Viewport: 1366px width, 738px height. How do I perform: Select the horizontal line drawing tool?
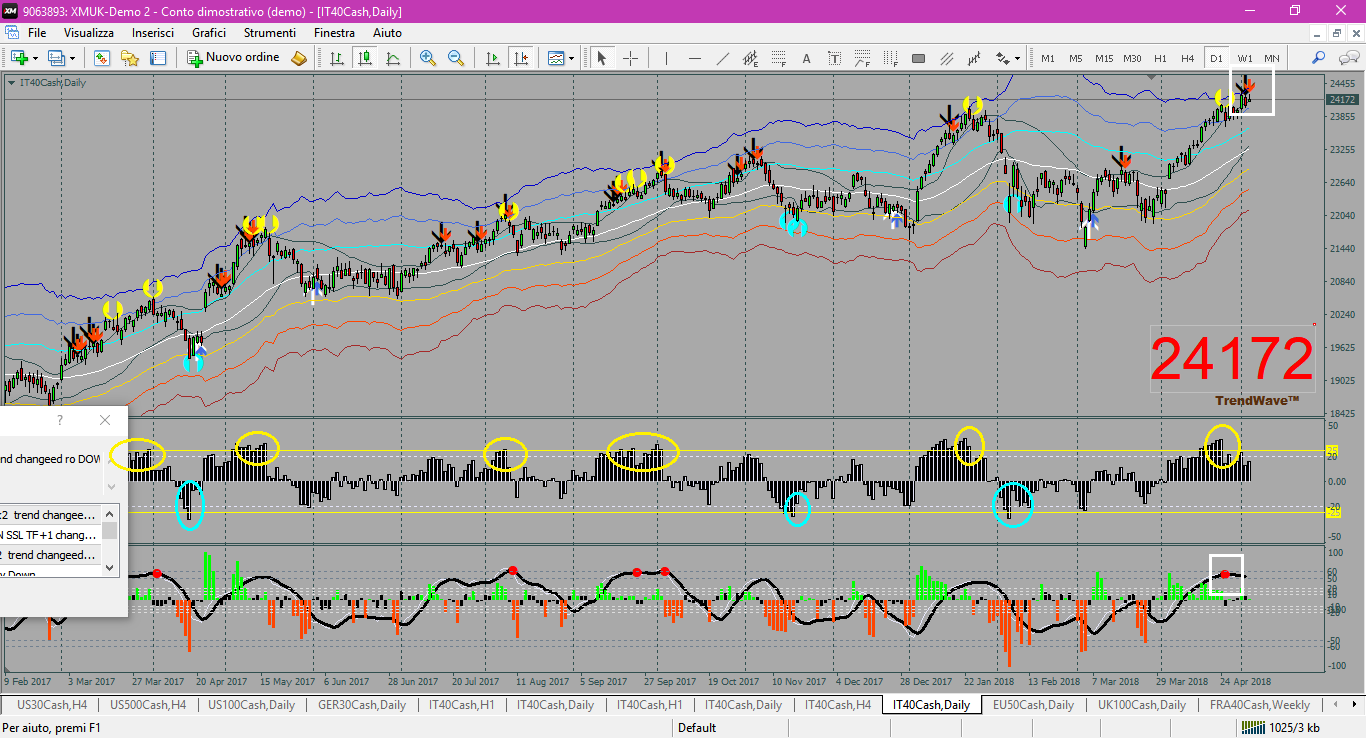(x=694, y=58)
